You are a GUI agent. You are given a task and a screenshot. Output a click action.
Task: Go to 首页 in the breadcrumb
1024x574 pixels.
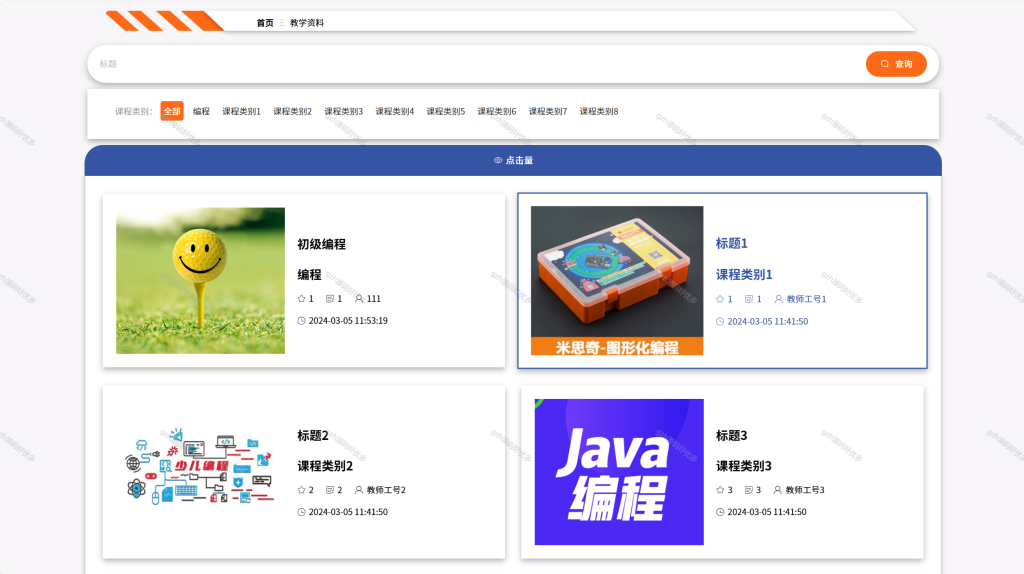pyautogui.click(x=264, y=23)
